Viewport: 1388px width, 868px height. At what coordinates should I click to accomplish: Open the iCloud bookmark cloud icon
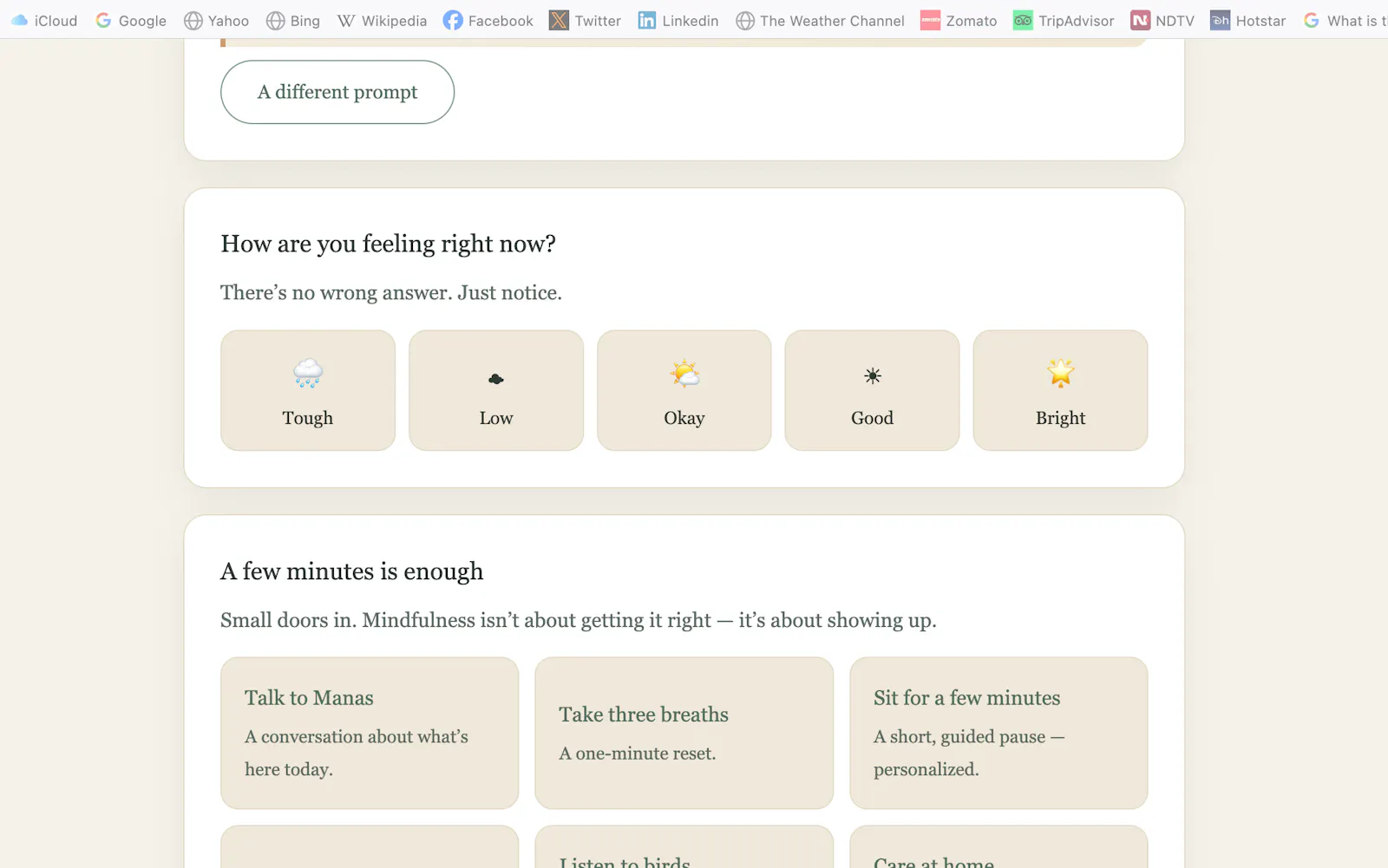tap(19, 20)
